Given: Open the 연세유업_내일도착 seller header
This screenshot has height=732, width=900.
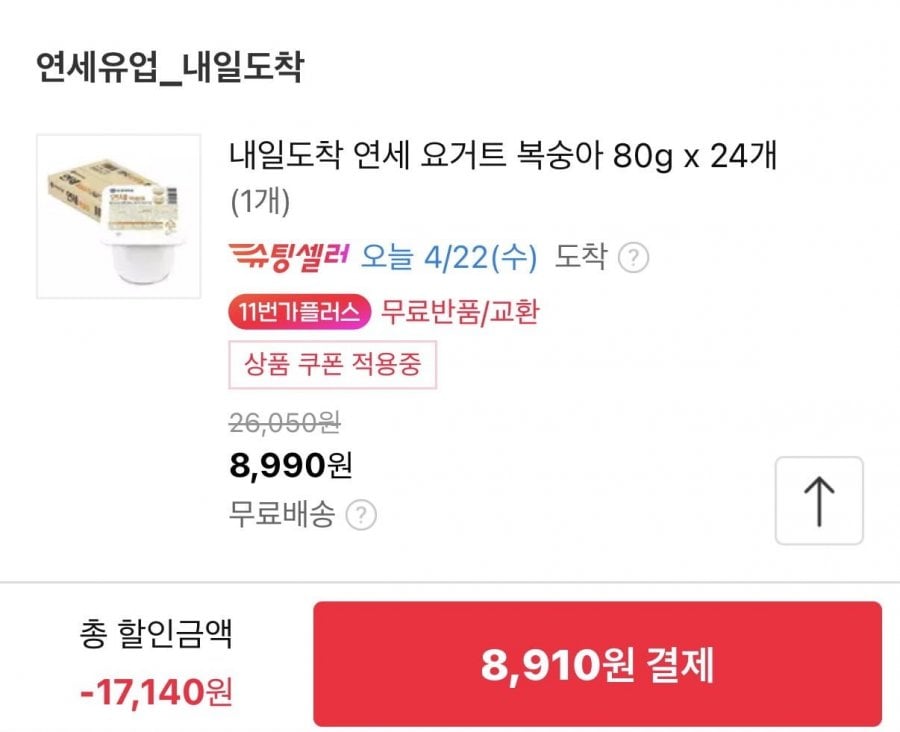Looking at the screenshot, I should [x=170, y=68].
